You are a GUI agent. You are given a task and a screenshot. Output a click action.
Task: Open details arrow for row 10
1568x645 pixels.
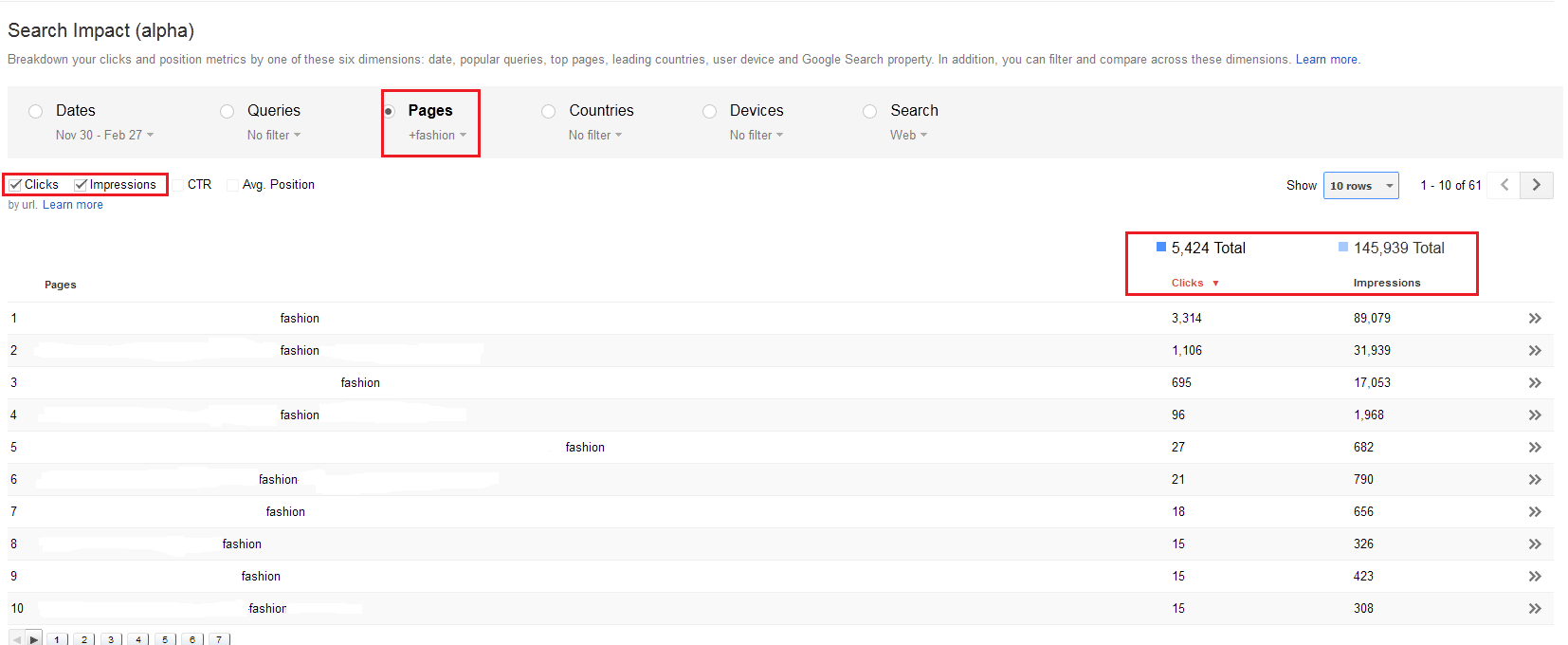[1534, 609]
